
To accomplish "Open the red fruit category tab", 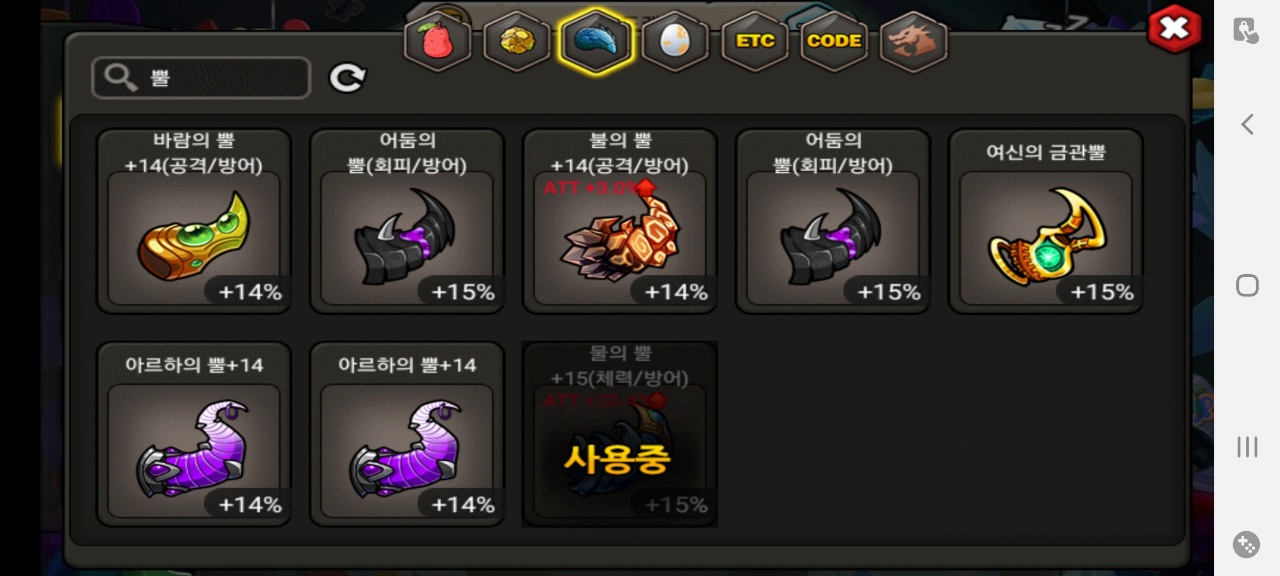I will point(438,41).
